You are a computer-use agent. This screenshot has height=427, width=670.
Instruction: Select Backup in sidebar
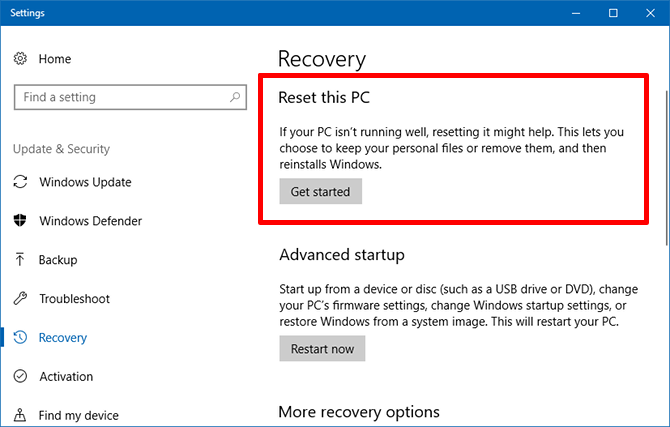tap(58, 260)
